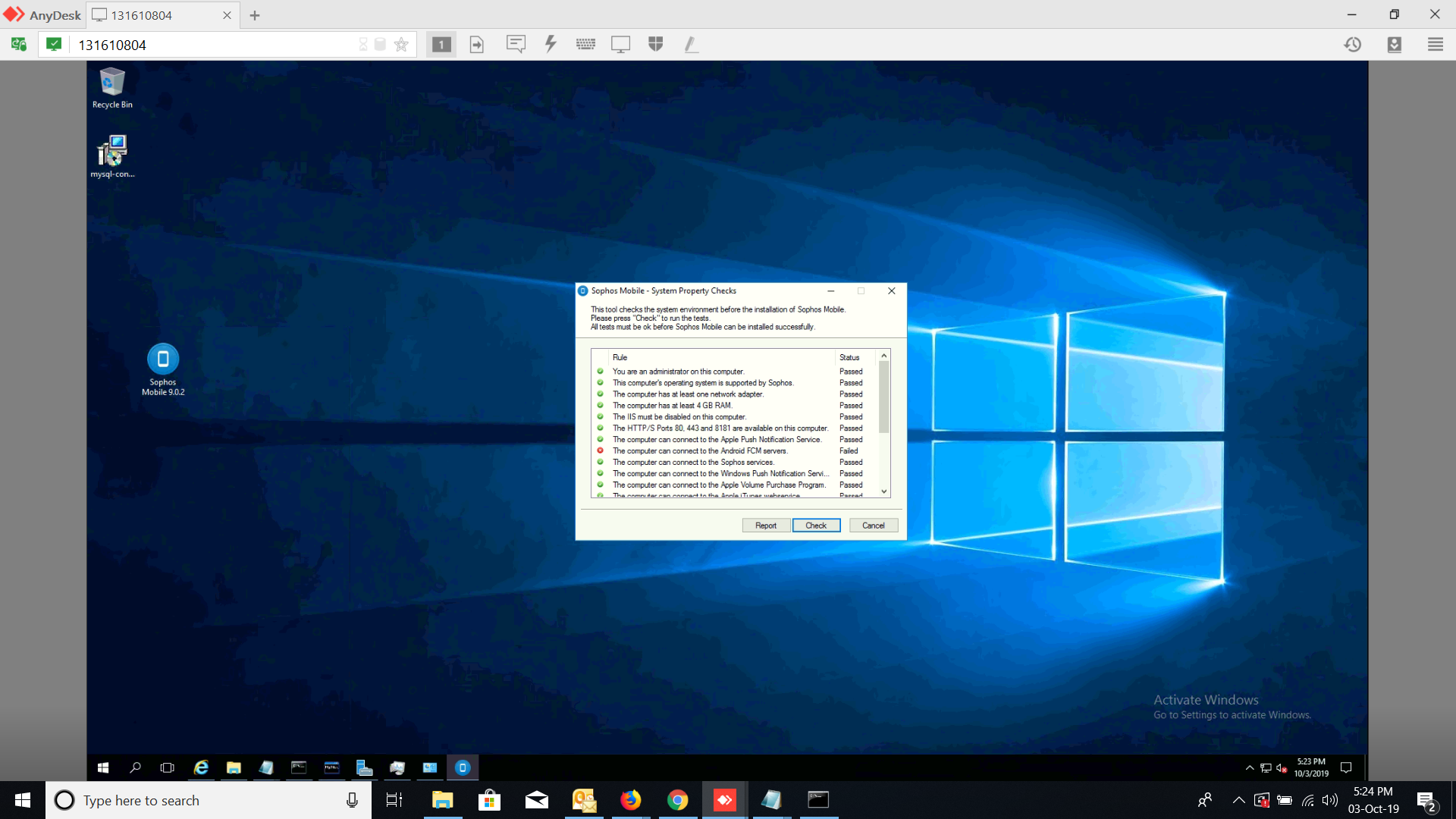Viewport: 1456px width, 819px height.
Task: Select remote monitor 1 button
Action: [441, 45]
